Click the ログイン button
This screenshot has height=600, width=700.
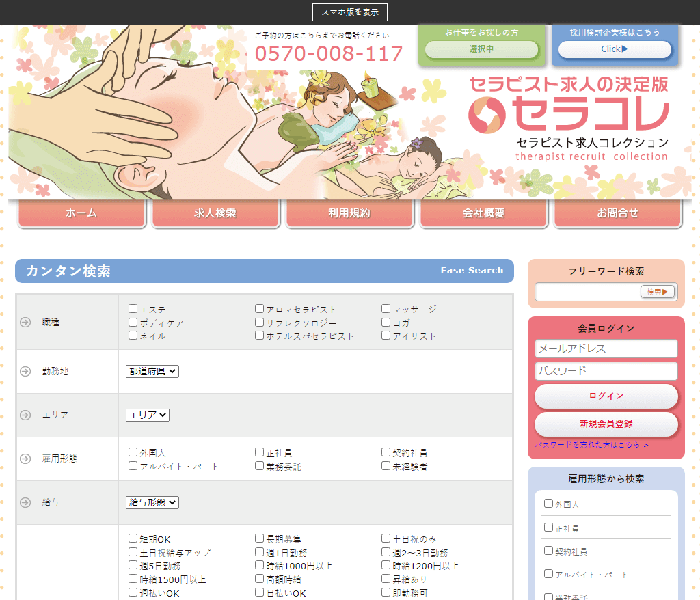(x=606, y=396)
